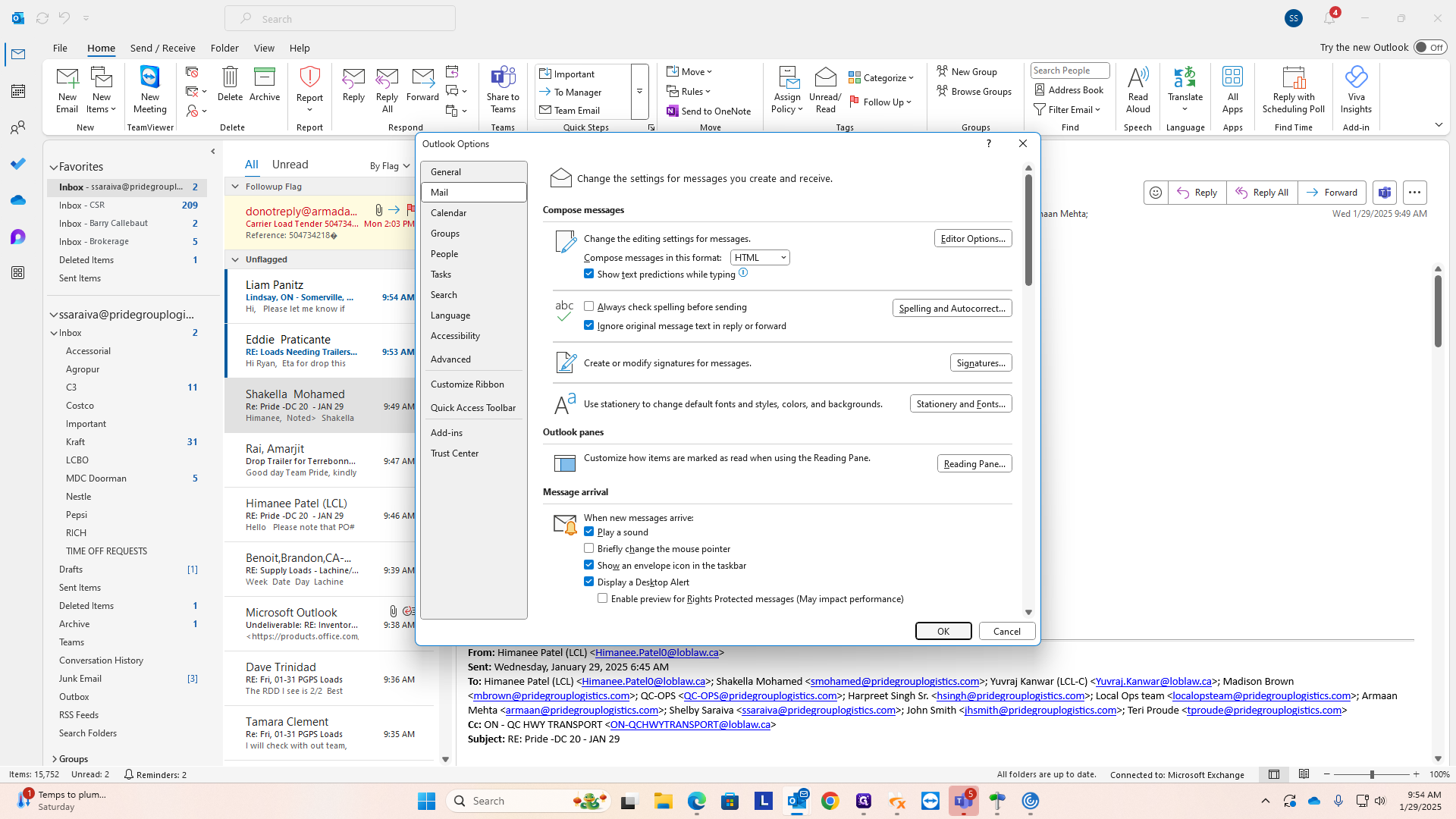Image resolution: width=1456 pixels, height=819 pixels.
Task: Open People in left navigation bar
Action: click(18, 127)
